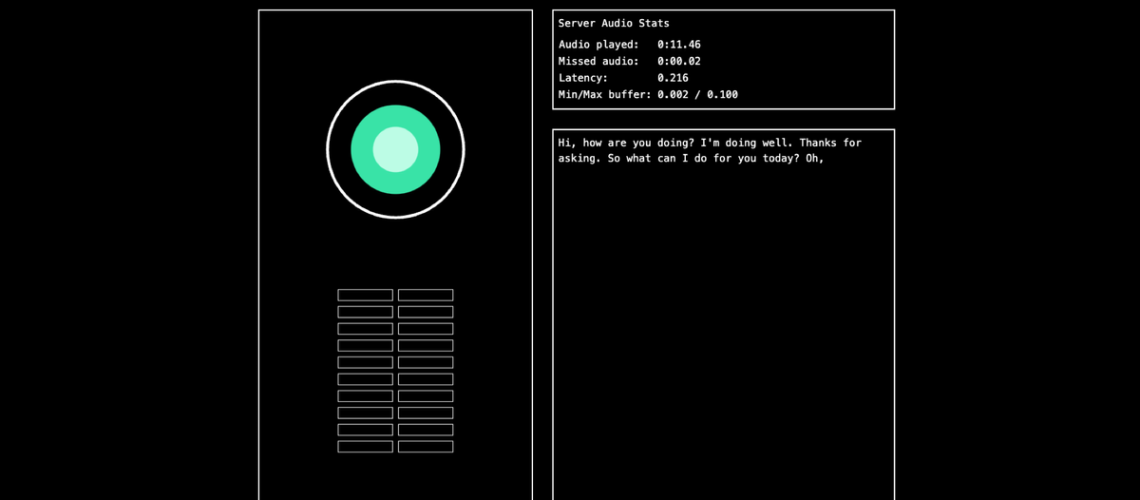The height and width of the screenshot is (500, 1140).
Task: Click the bottom-left level meter bar
Action: click(x=365, y=446)
